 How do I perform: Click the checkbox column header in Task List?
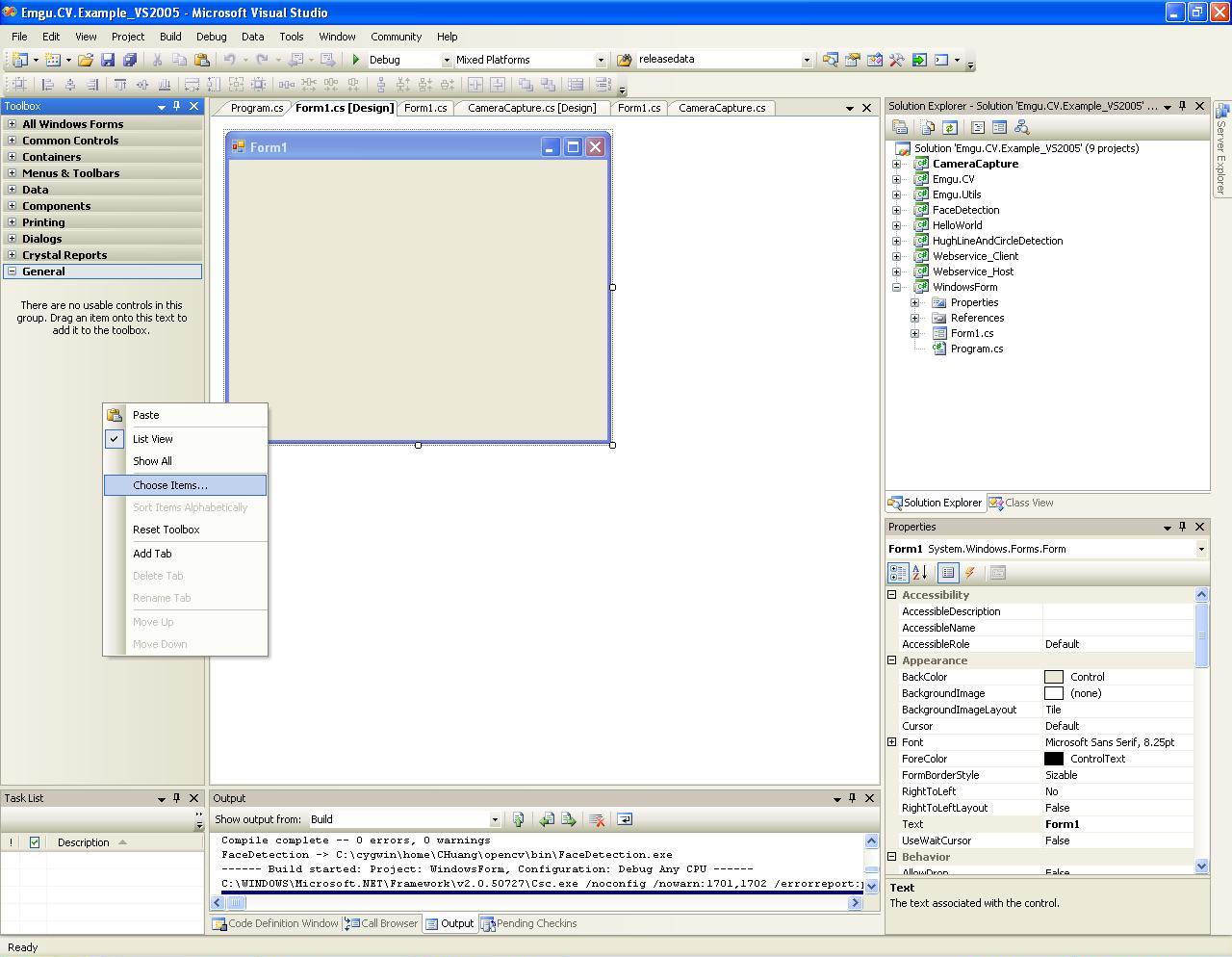(x=35, y=842)
